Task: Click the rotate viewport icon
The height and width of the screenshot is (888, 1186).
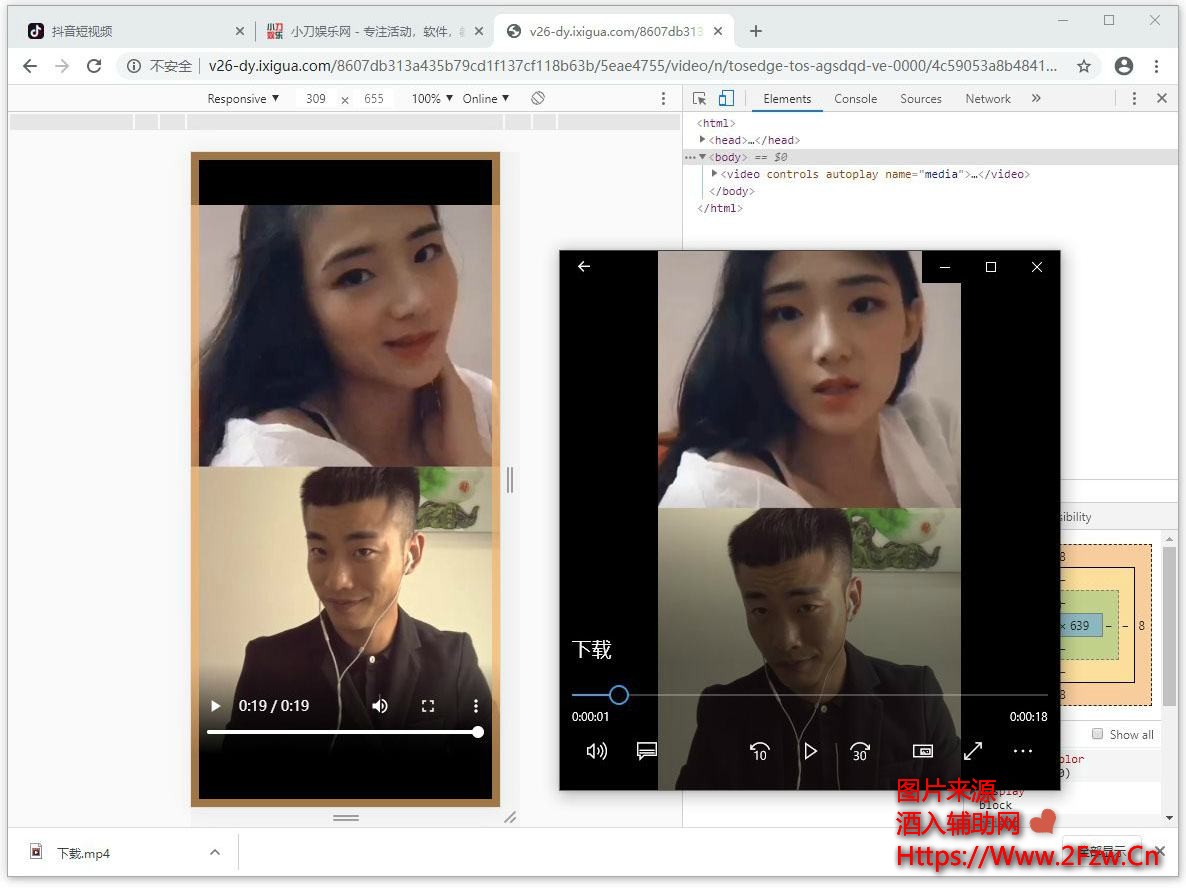Action: (x=538, y=98)
